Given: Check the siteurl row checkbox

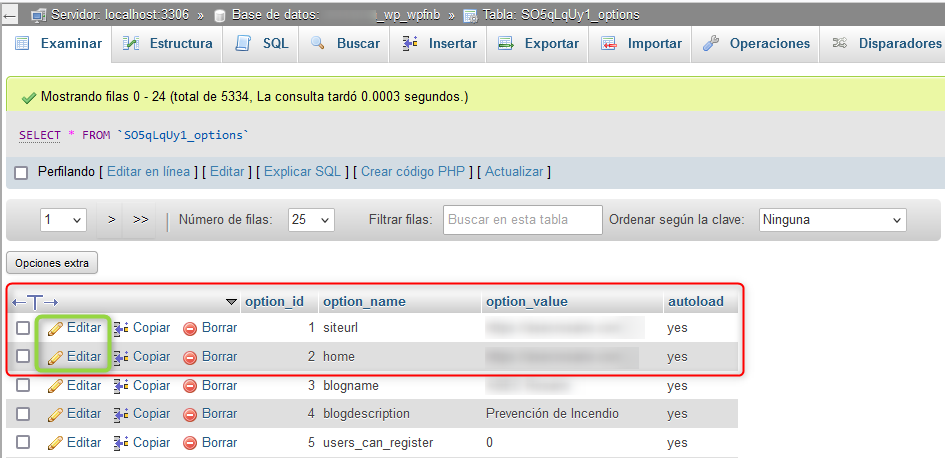Looking at the screenshot, I should [23, 328].
